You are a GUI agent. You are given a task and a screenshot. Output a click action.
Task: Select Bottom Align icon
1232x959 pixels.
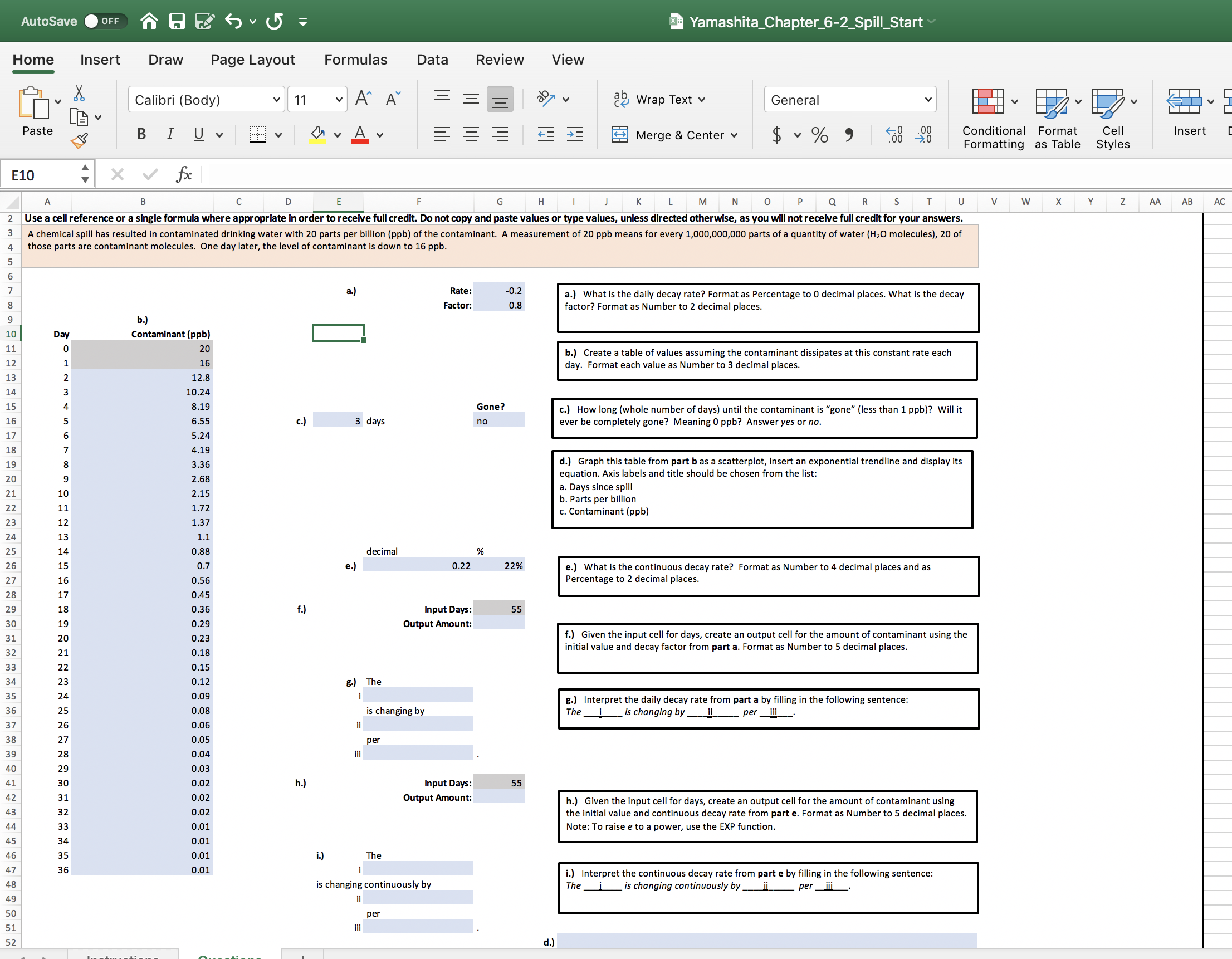tap(500, 99)
